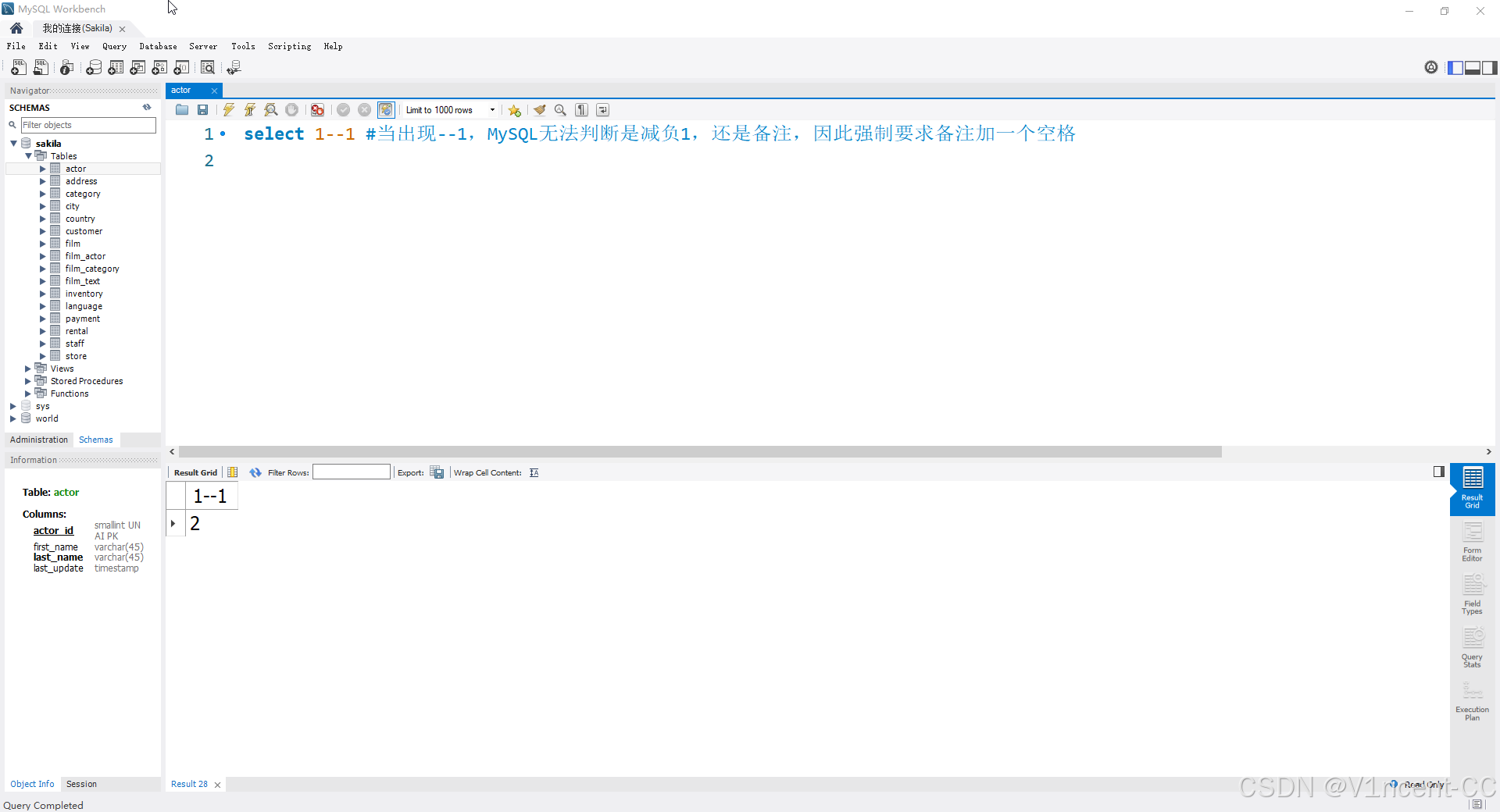
Task: Search table data icon
Action: 208,68
